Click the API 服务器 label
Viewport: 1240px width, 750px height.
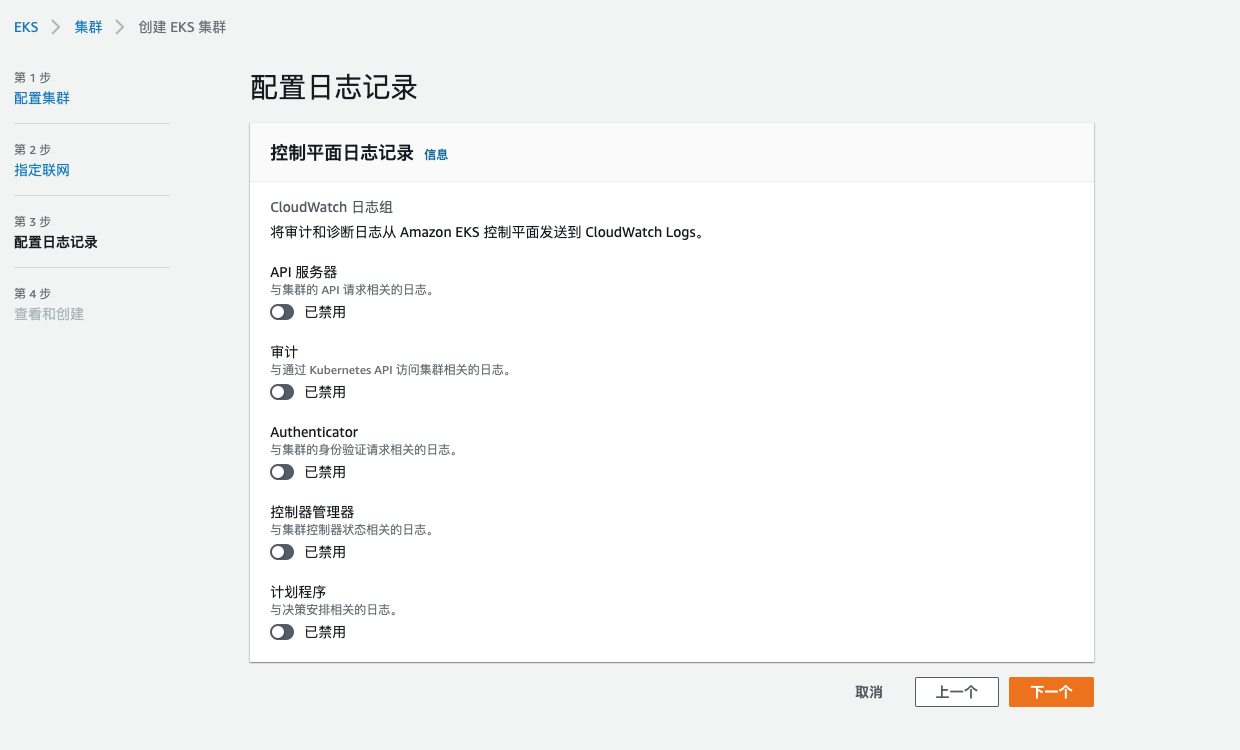tap(304, 272)
